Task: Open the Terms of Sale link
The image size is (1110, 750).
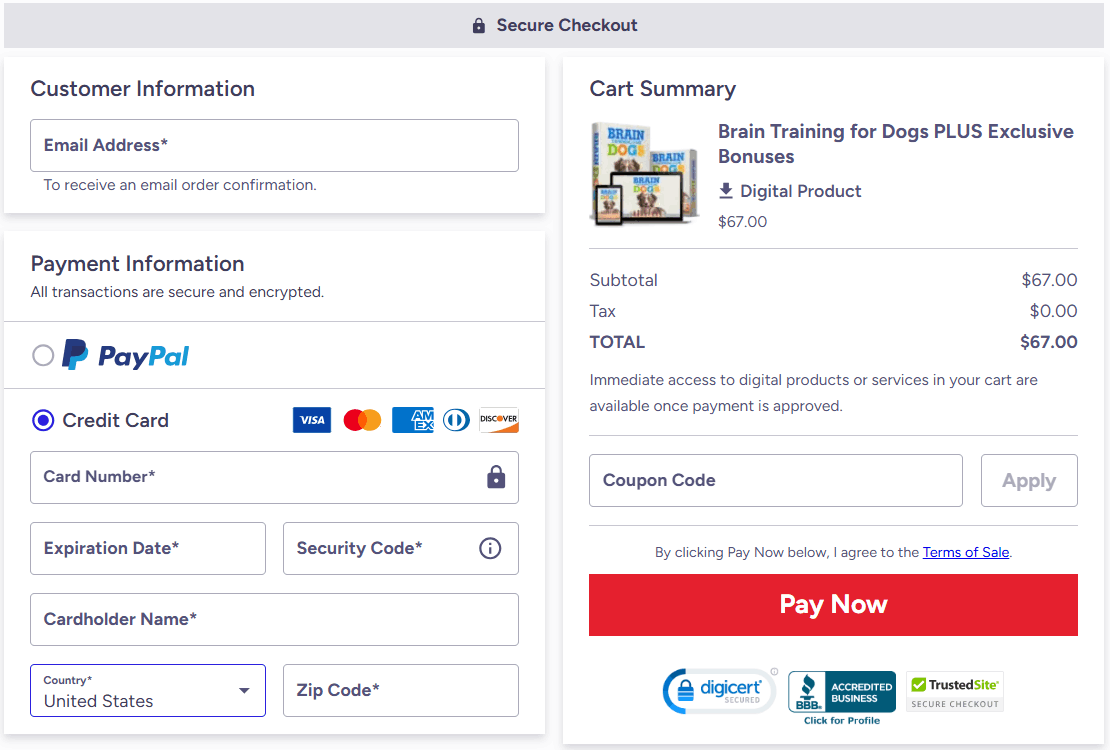Action: [965, 552]
